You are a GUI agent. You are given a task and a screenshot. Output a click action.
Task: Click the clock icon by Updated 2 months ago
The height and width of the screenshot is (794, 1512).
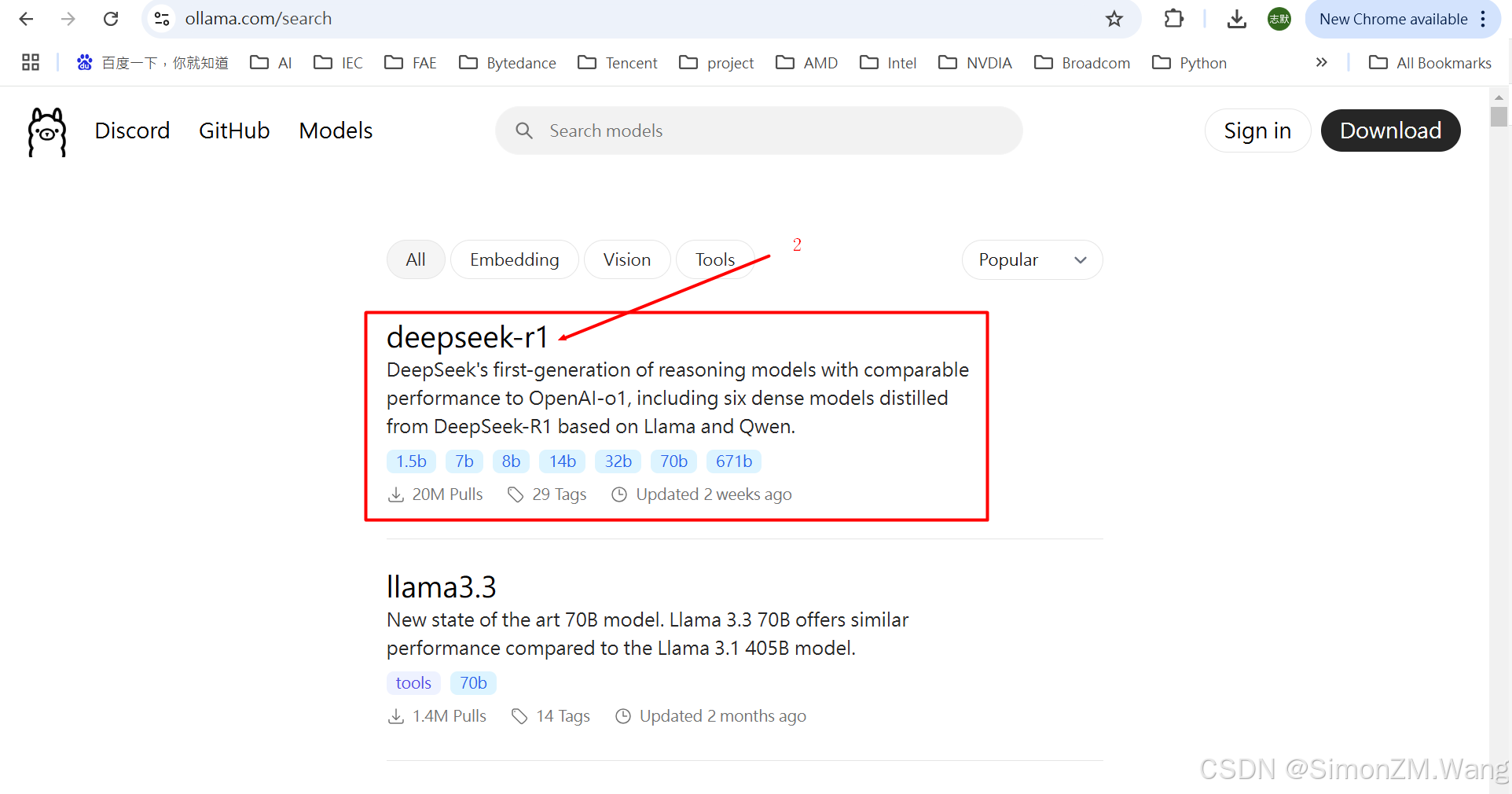(x=623, y=716)
